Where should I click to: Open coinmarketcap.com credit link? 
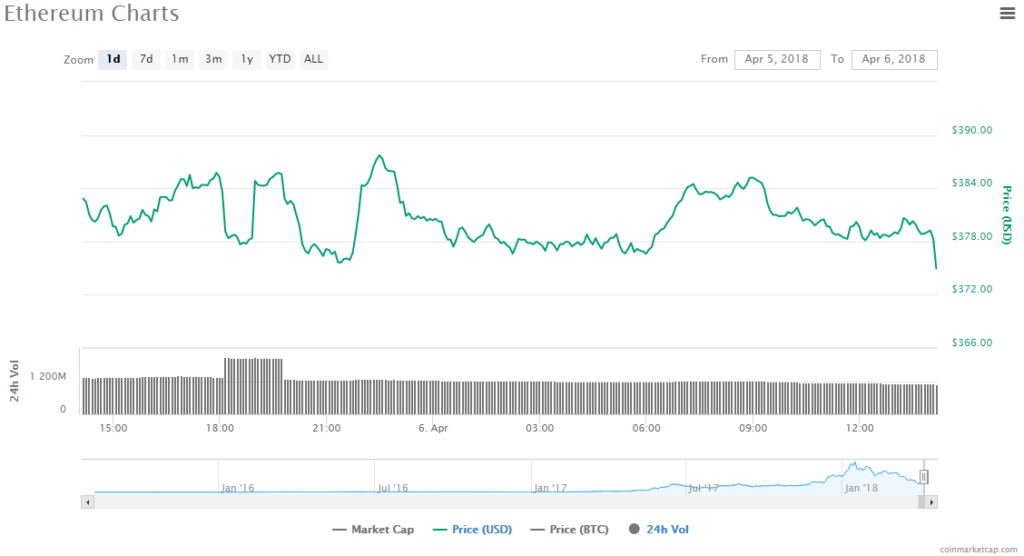coord(978,549)
